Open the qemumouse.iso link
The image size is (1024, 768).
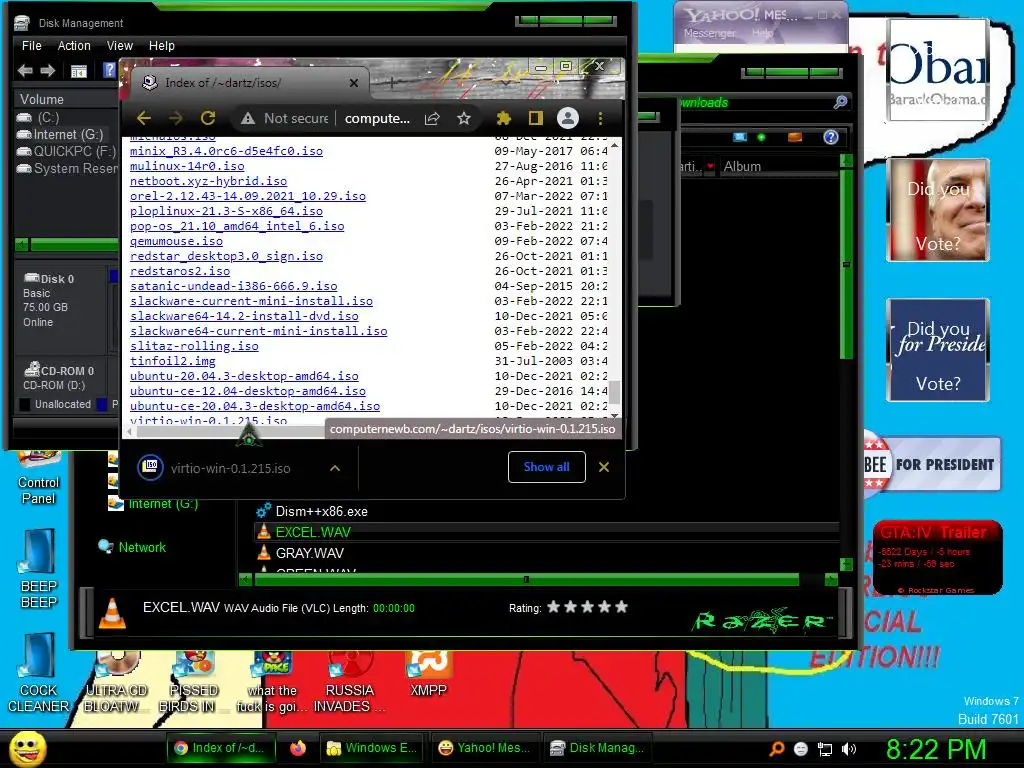tap(176, 241)
